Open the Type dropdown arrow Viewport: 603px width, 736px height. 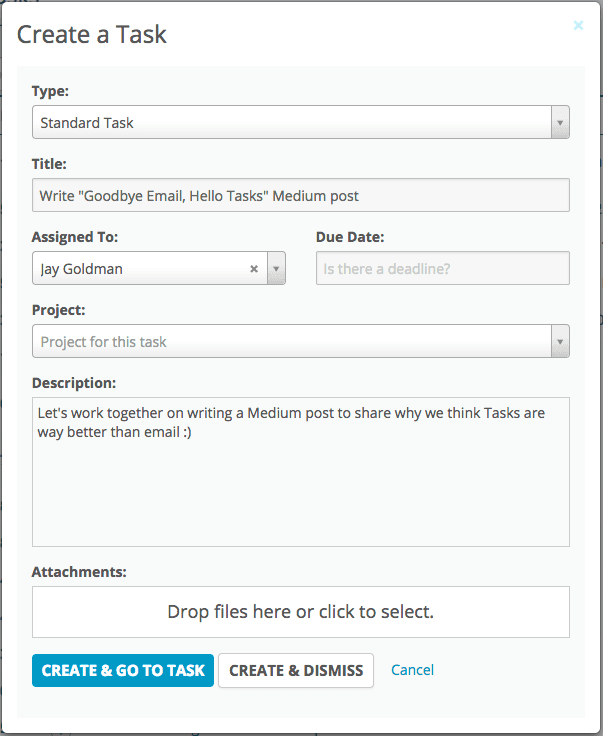[x=560, y=123]
